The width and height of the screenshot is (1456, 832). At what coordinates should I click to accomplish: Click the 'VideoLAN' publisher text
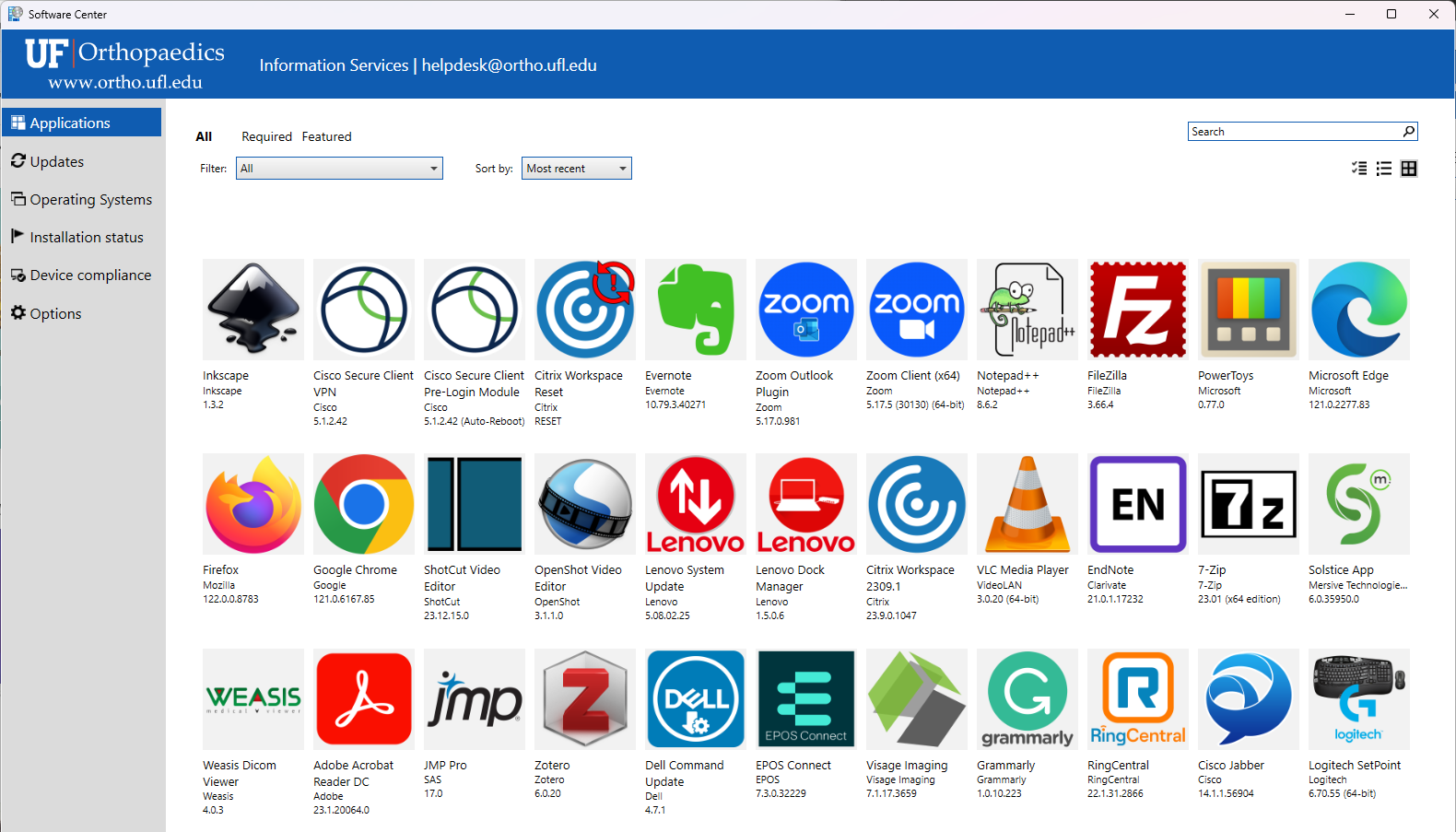tap(999, 585)
